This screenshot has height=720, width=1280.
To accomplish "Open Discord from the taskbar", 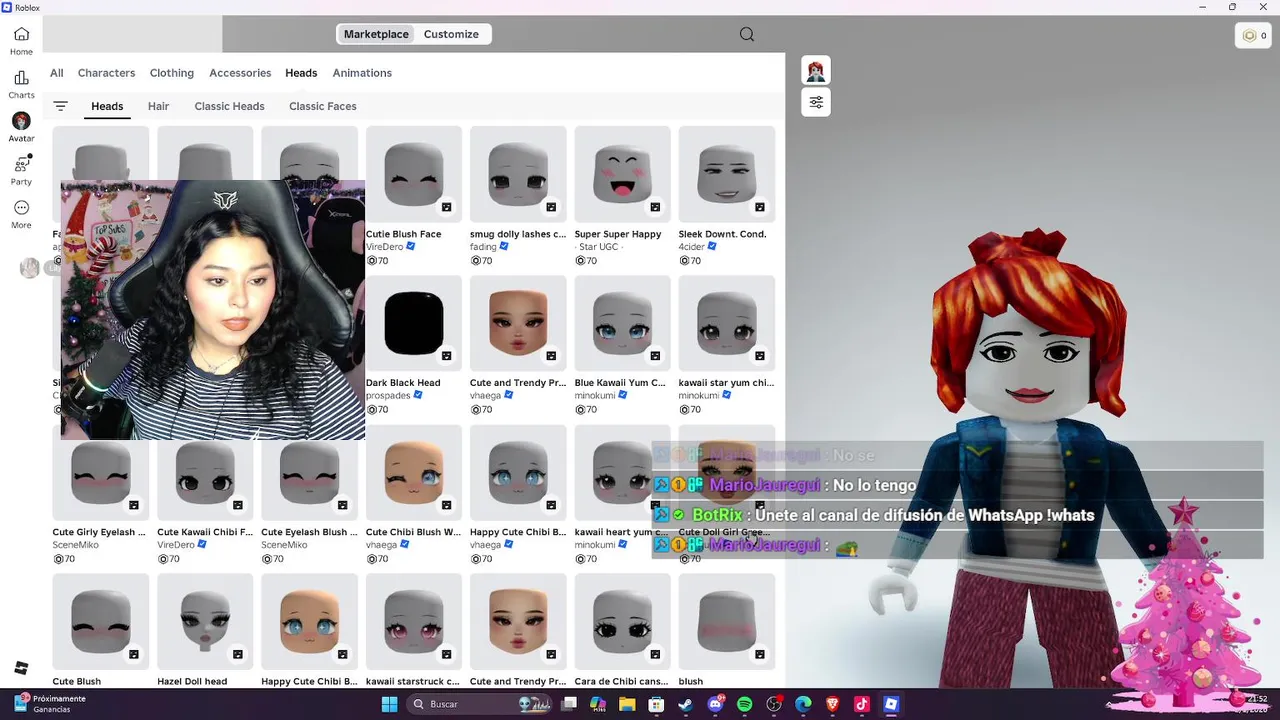I will pos(715,705).
